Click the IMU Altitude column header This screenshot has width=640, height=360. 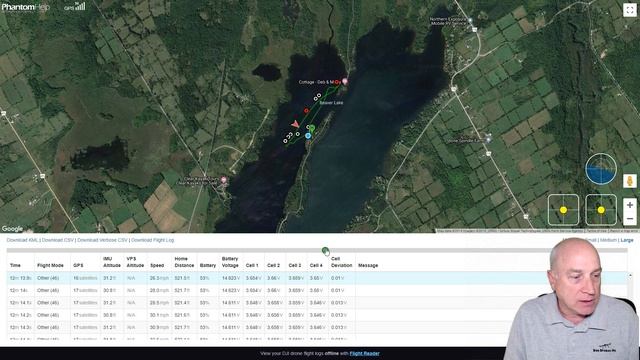click(x=112, y=262)
